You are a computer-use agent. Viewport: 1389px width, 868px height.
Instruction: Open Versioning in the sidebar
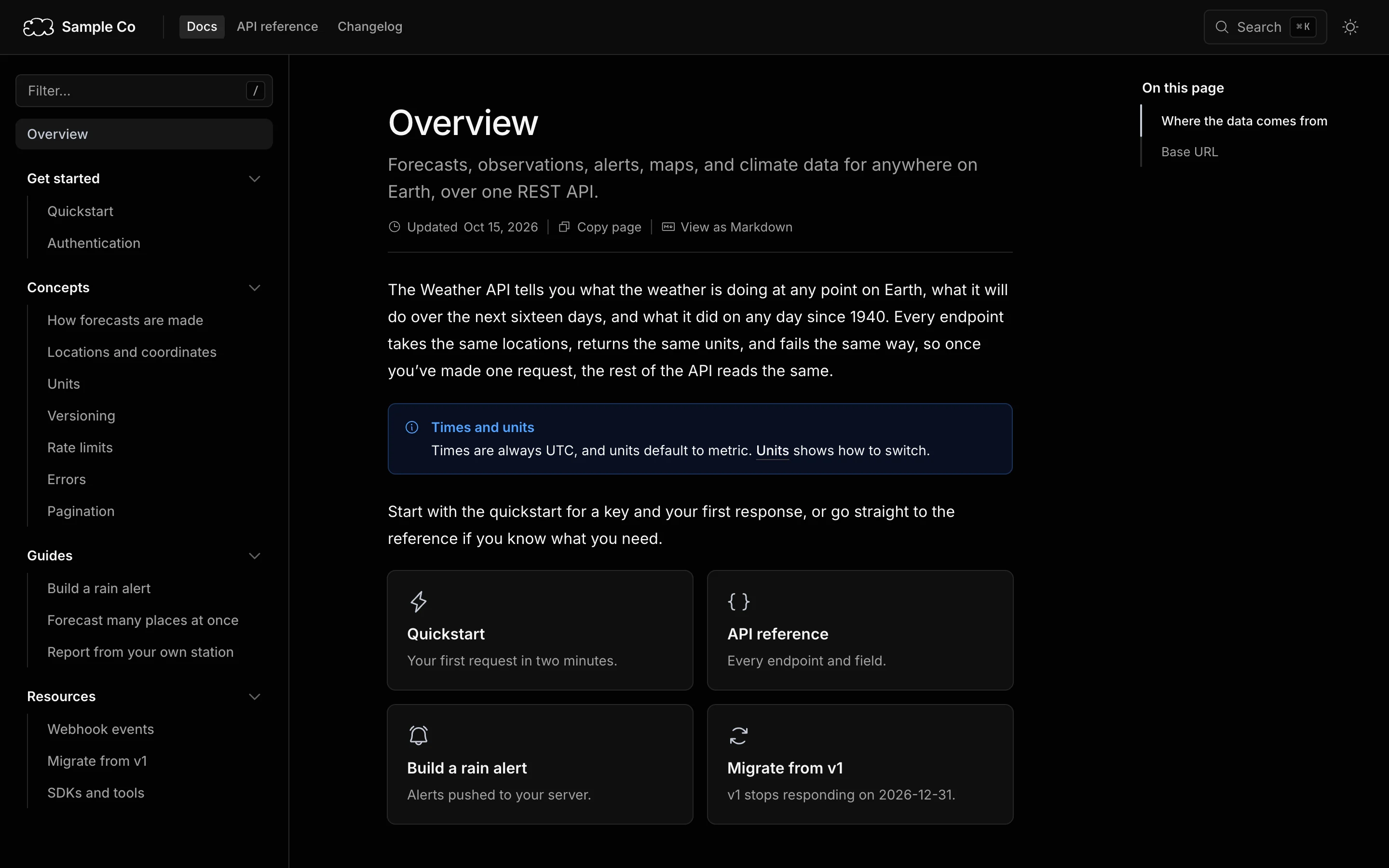coord(81,416)
